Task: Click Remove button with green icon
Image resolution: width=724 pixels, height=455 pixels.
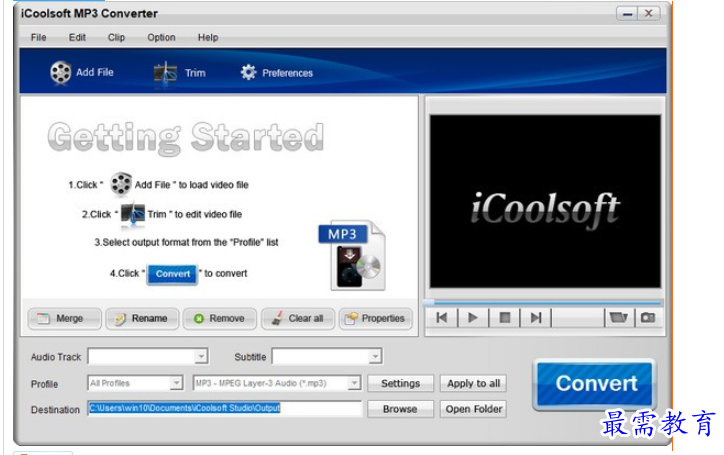Action: (219, 319)
